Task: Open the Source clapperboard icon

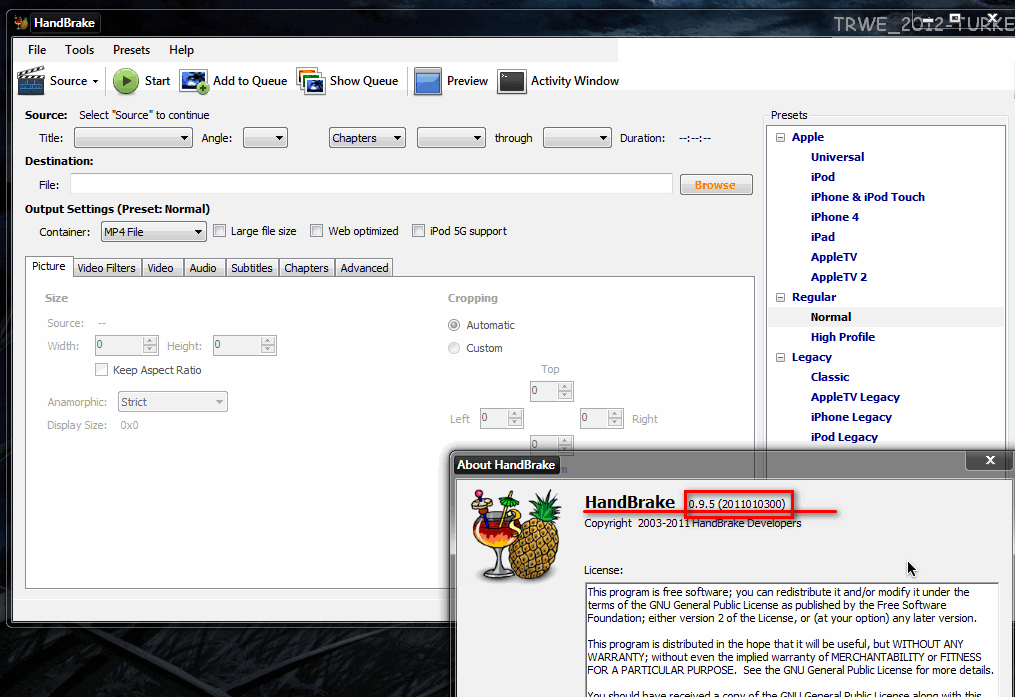Action: pyautogui.click(x=30, y=81)
